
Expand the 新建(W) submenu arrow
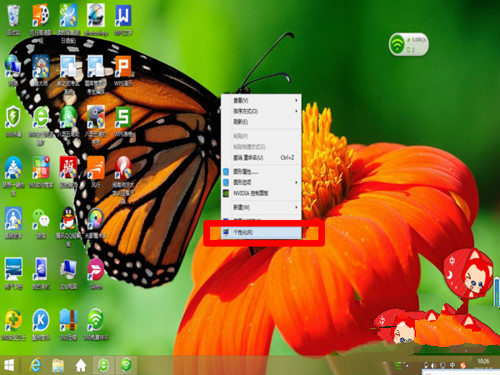296,207
